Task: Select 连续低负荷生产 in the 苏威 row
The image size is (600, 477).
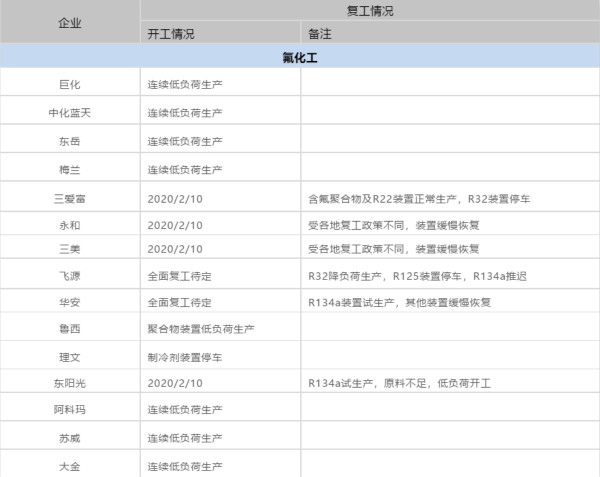Action: click(185, 438)
